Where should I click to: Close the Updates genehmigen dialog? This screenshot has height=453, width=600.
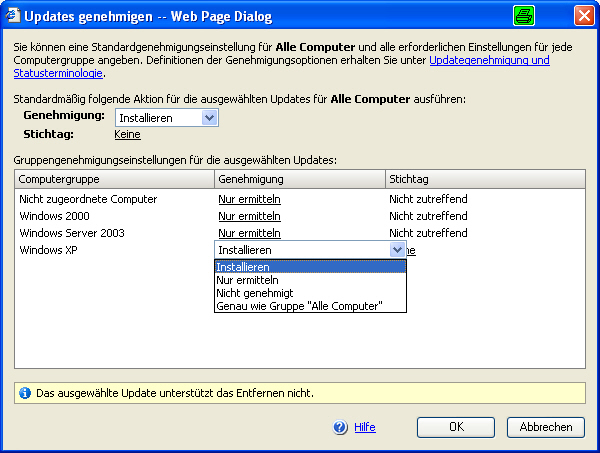(584, 16)
